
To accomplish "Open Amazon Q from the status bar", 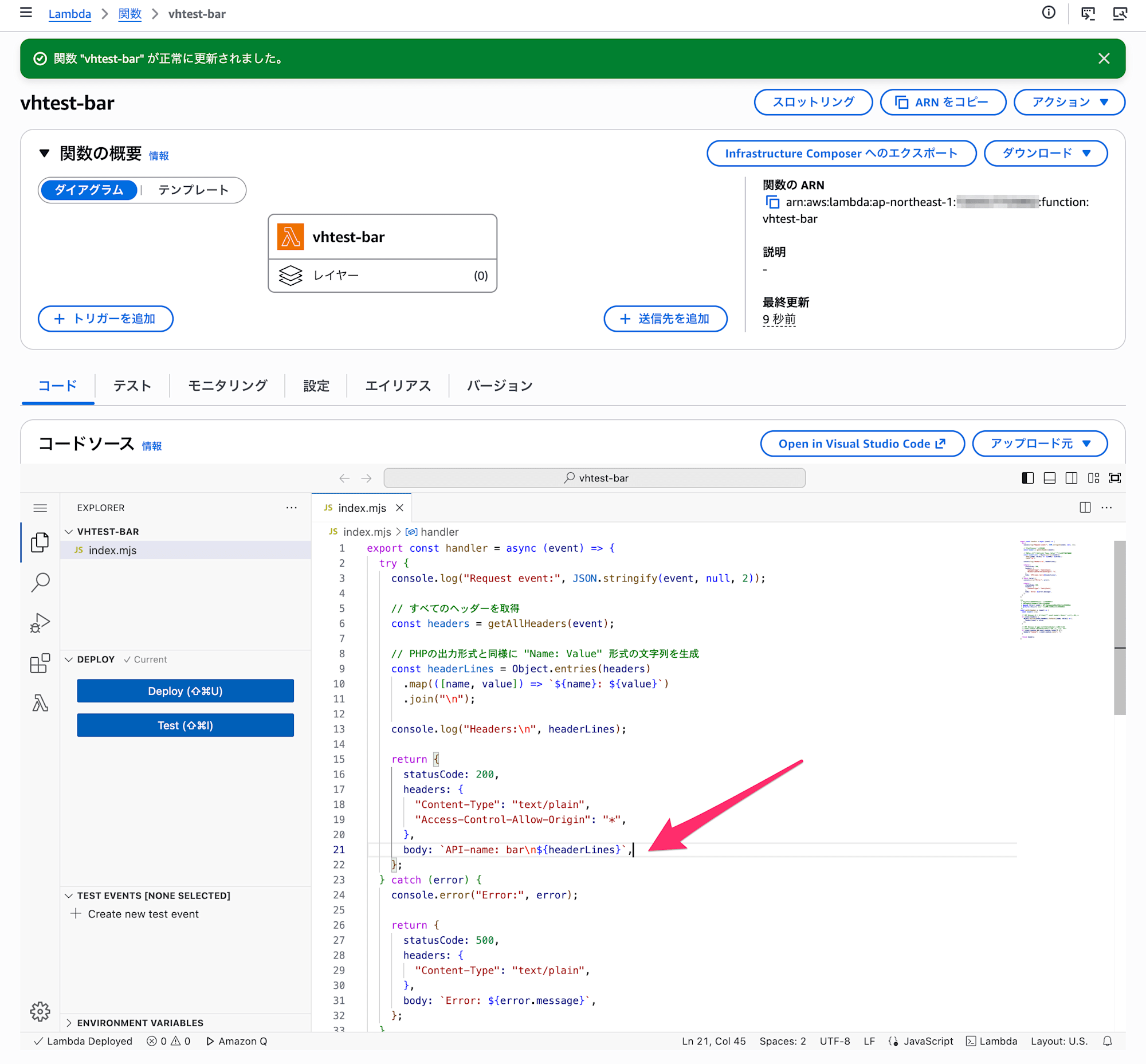I will [x=237, y=1041].
